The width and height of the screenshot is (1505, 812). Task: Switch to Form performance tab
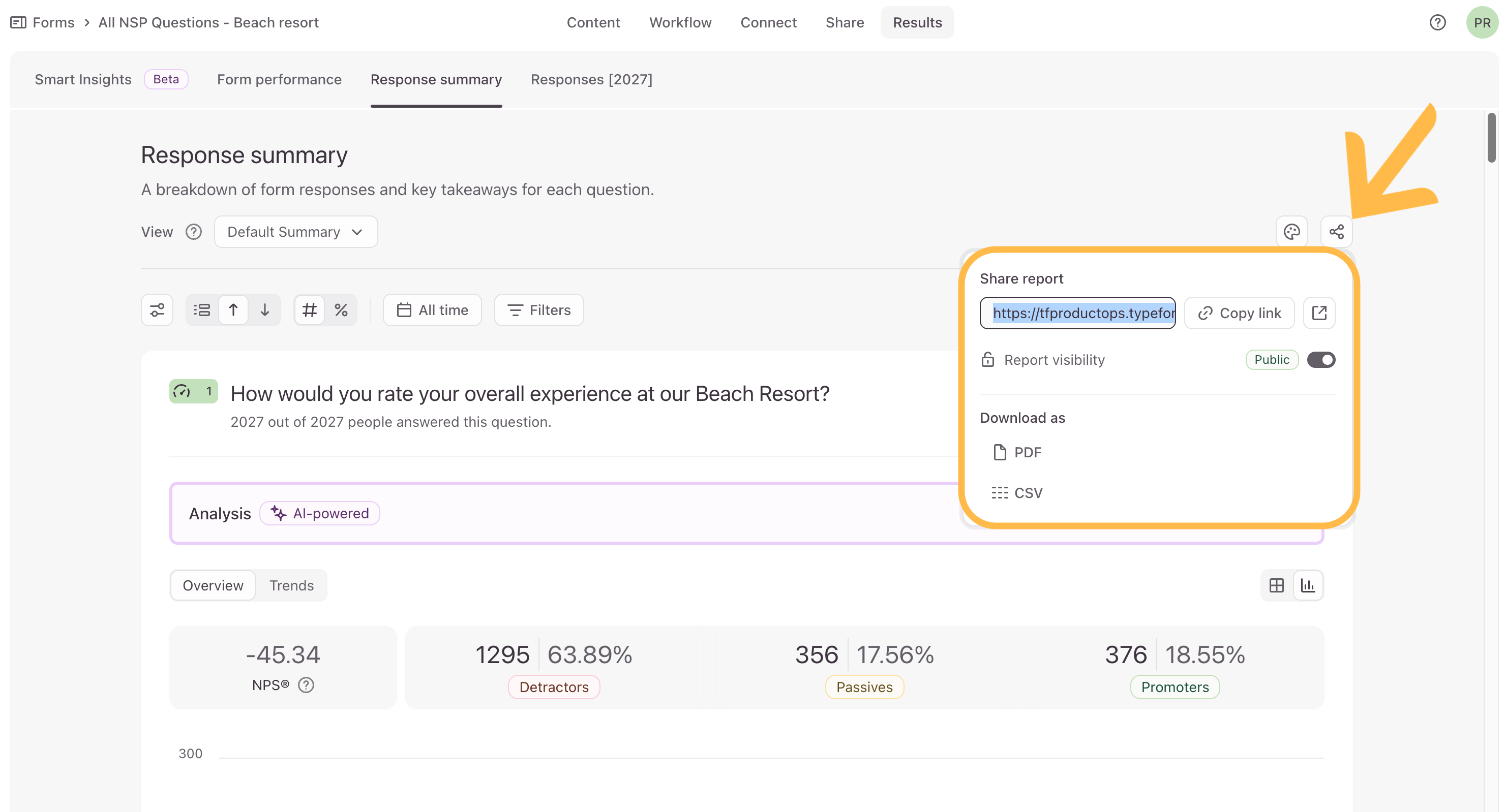279,79
